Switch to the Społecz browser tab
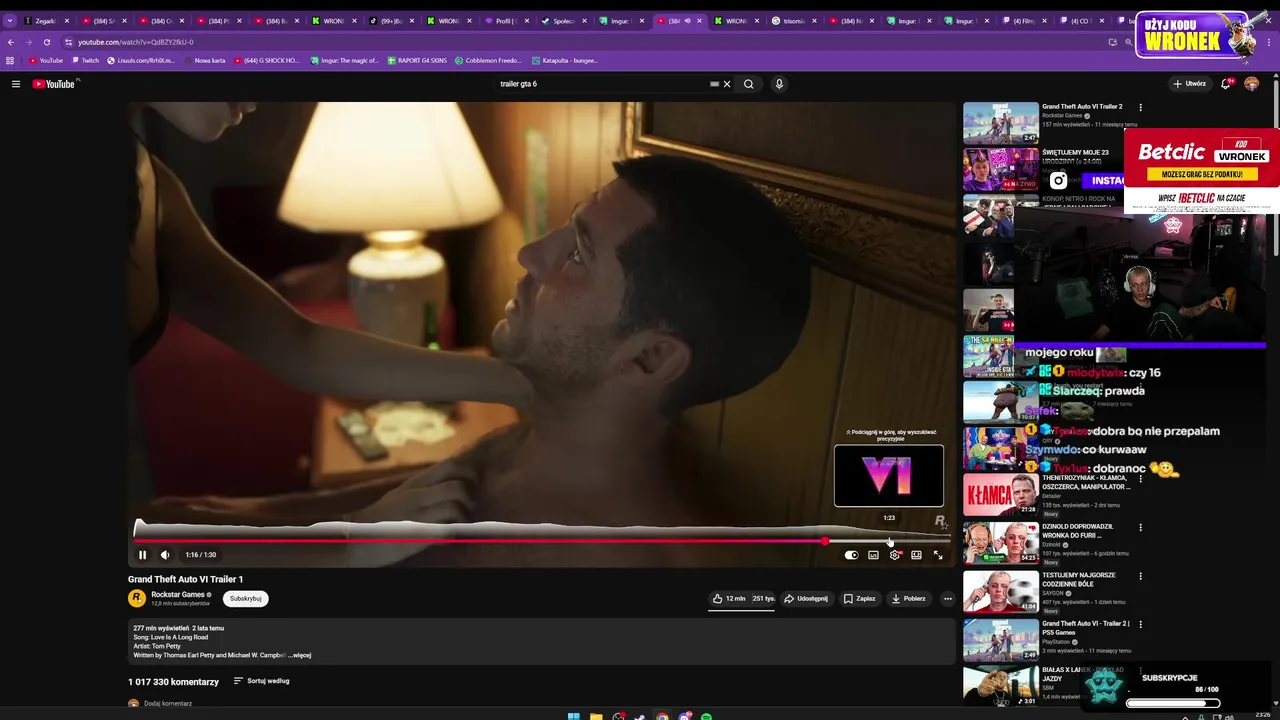The height and width of the screenshot is (720, 1280). coord(562,20)
